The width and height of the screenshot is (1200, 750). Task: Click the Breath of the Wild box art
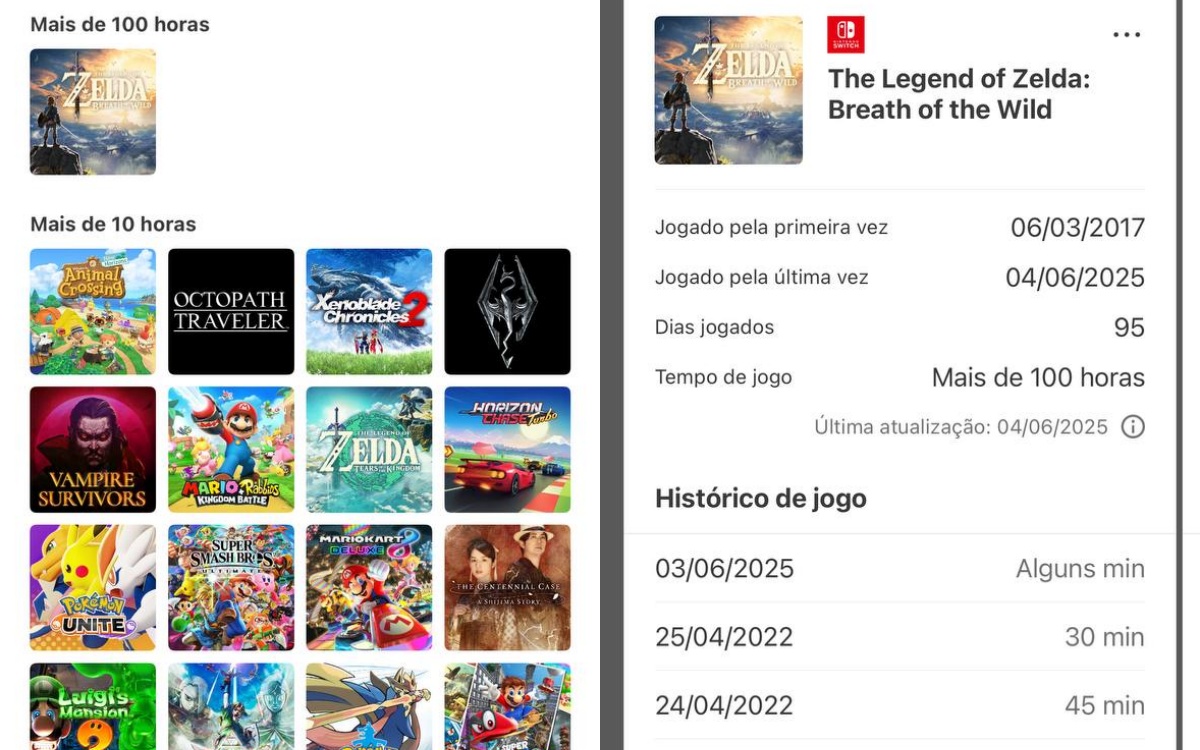point(728,89)
